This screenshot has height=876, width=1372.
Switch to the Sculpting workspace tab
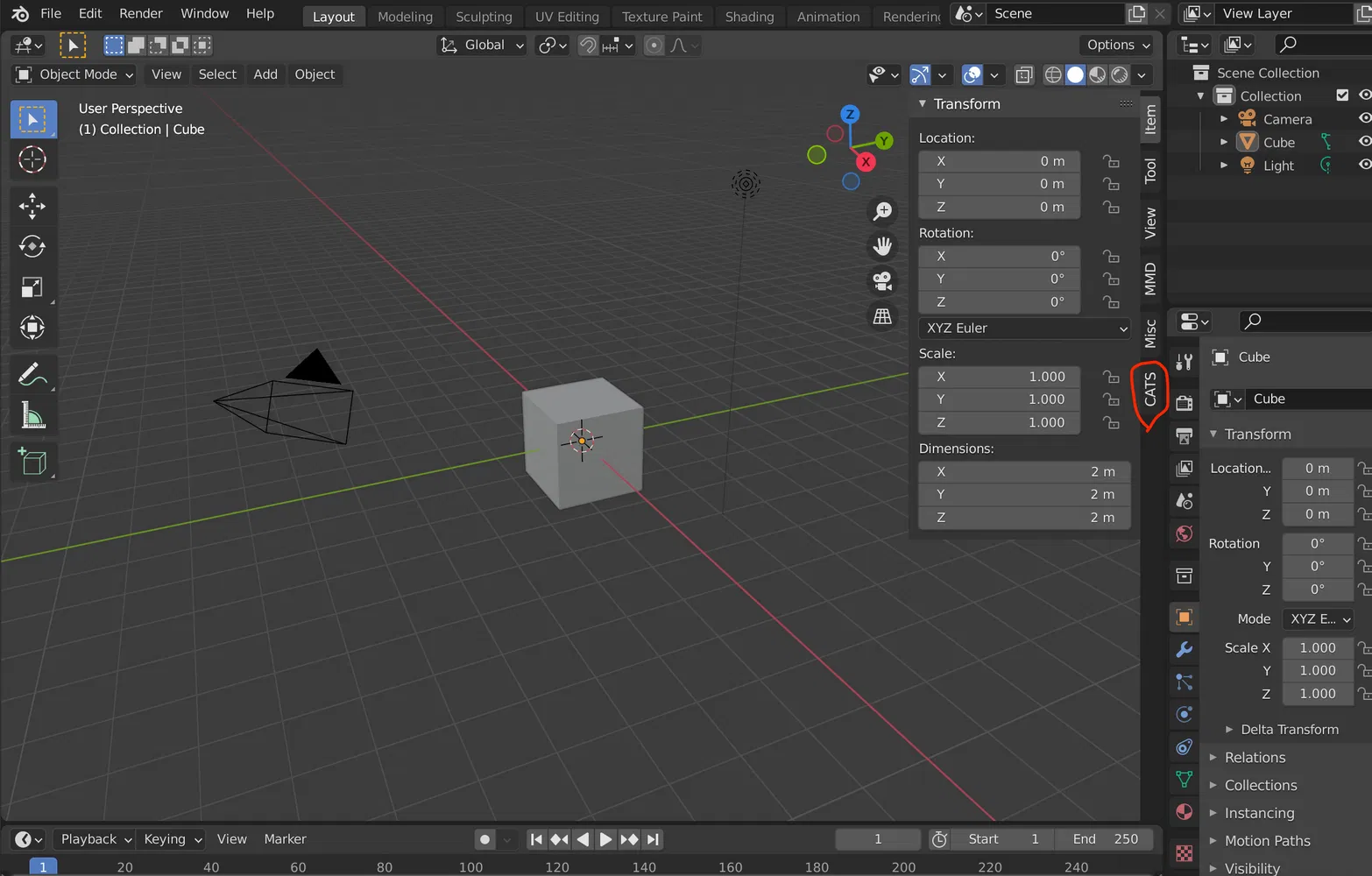coord(484,16)
